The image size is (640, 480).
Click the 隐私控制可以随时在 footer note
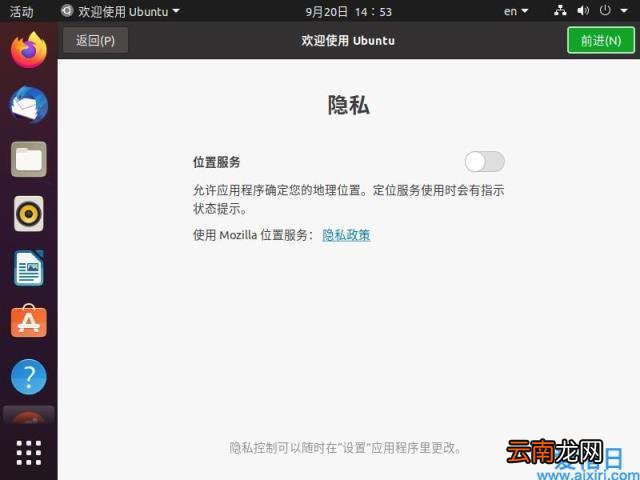pyautogui.click(x=346, y=448)
